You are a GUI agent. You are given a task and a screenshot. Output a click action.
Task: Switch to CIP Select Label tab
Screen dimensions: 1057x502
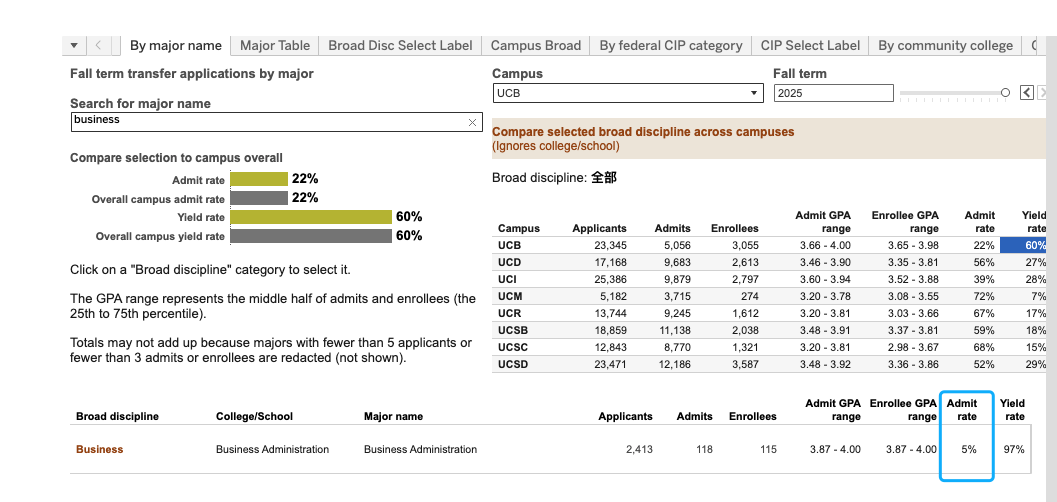(x=810, y=46)
